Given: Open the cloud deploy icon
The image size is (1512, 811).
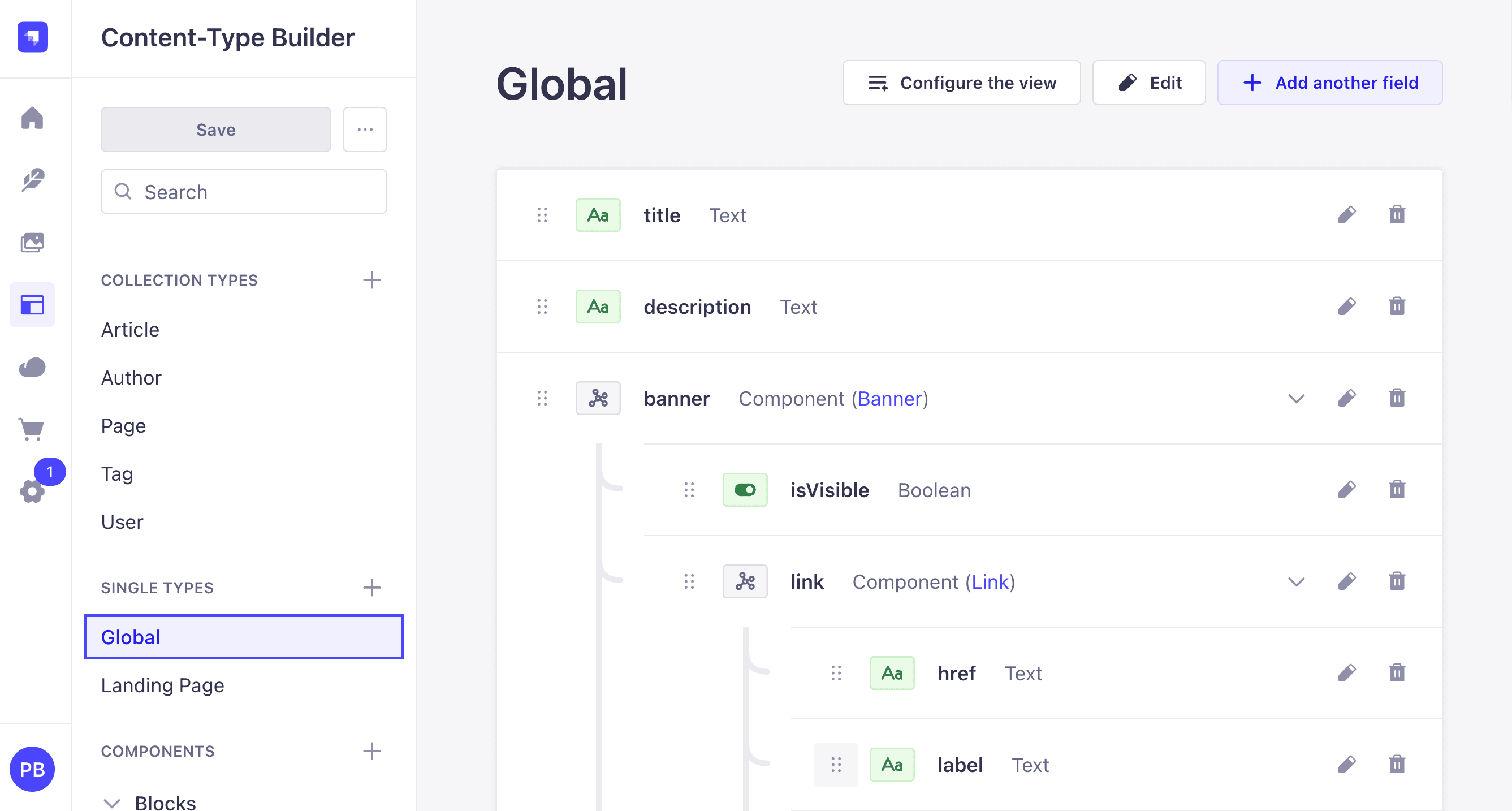Looking at the screenshot, I should (32, 367).
